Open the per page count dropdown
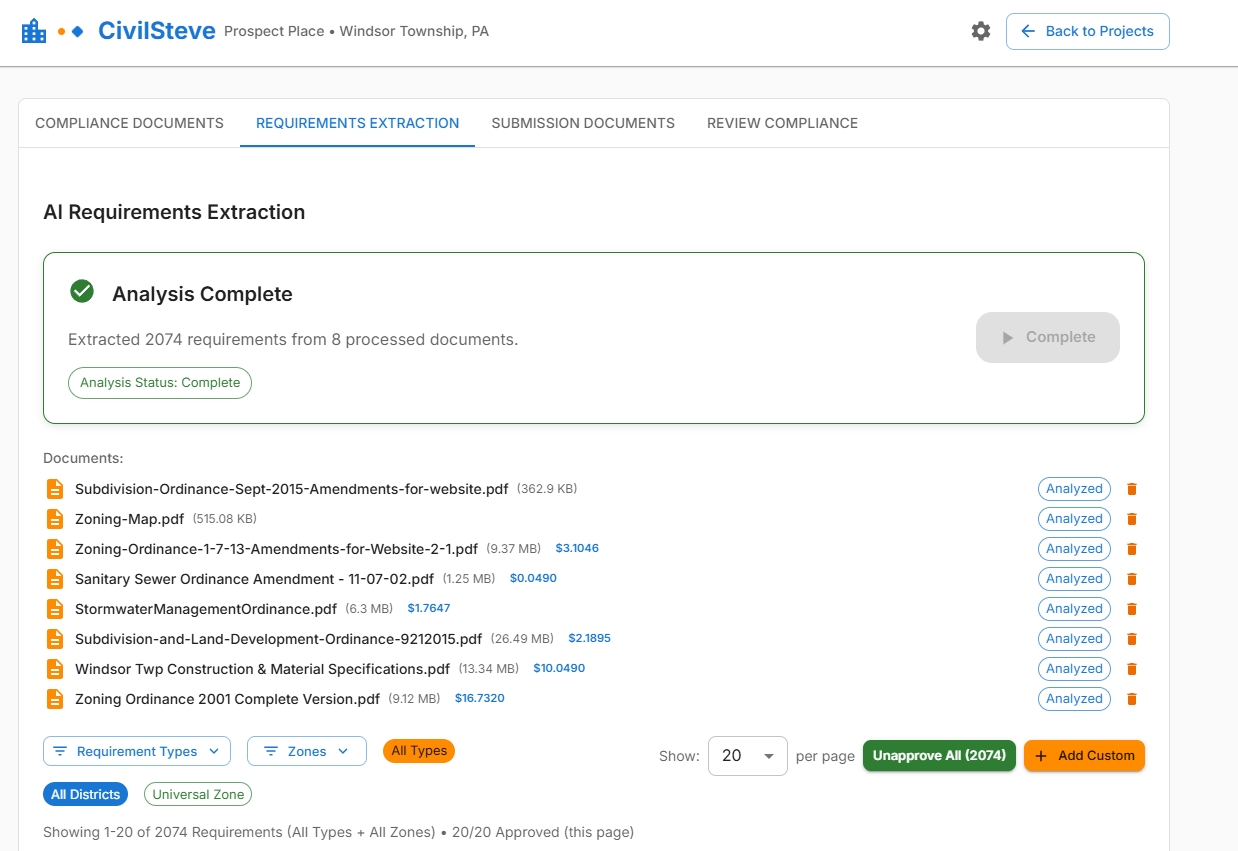 [747, 756]
